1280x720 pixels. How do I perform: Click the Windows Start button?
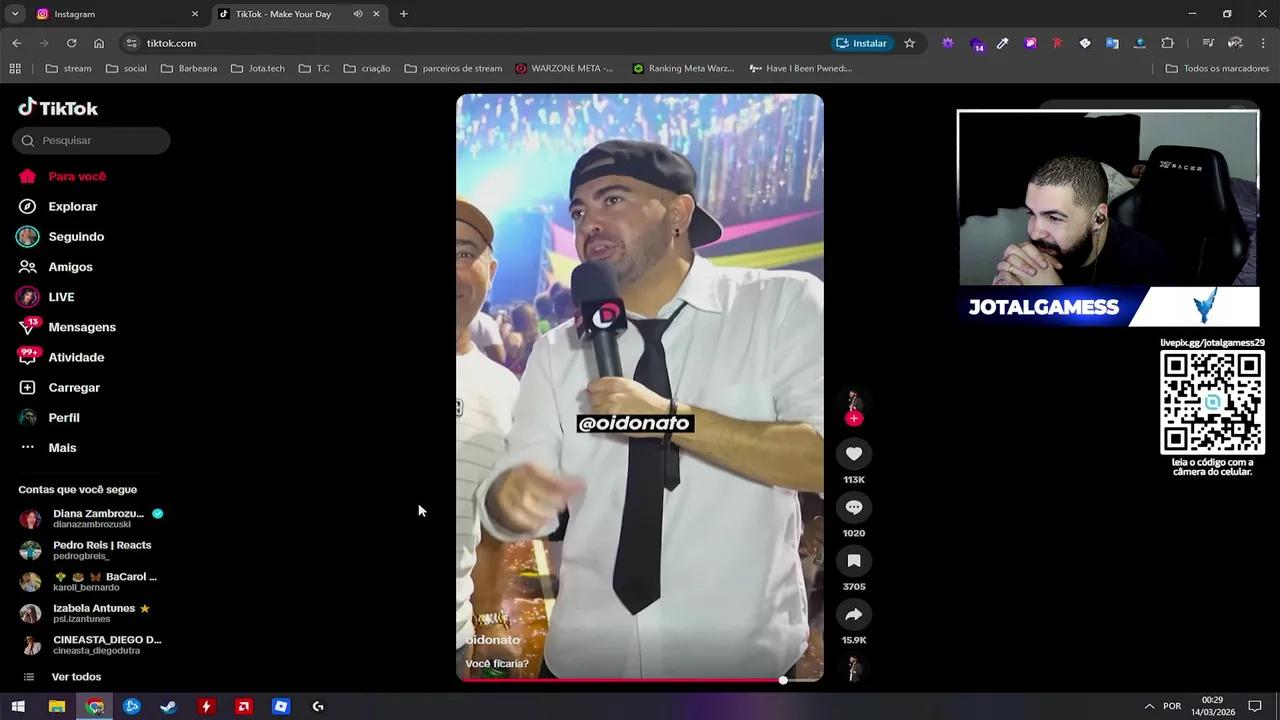17,706
